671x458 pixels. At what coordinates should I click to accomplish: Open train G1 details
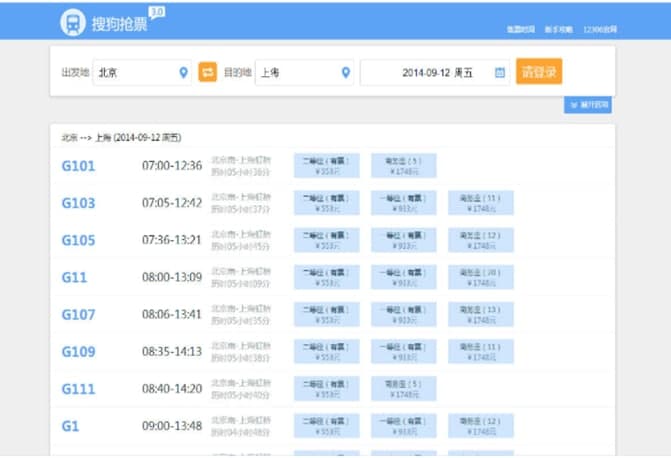[x=70, y=426]
